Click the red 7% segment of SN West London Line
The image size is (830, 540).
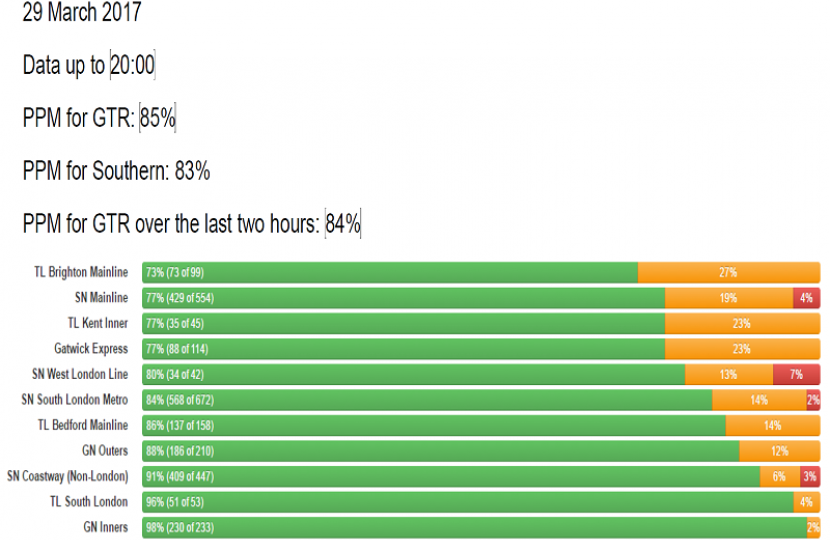coord(796,374)
